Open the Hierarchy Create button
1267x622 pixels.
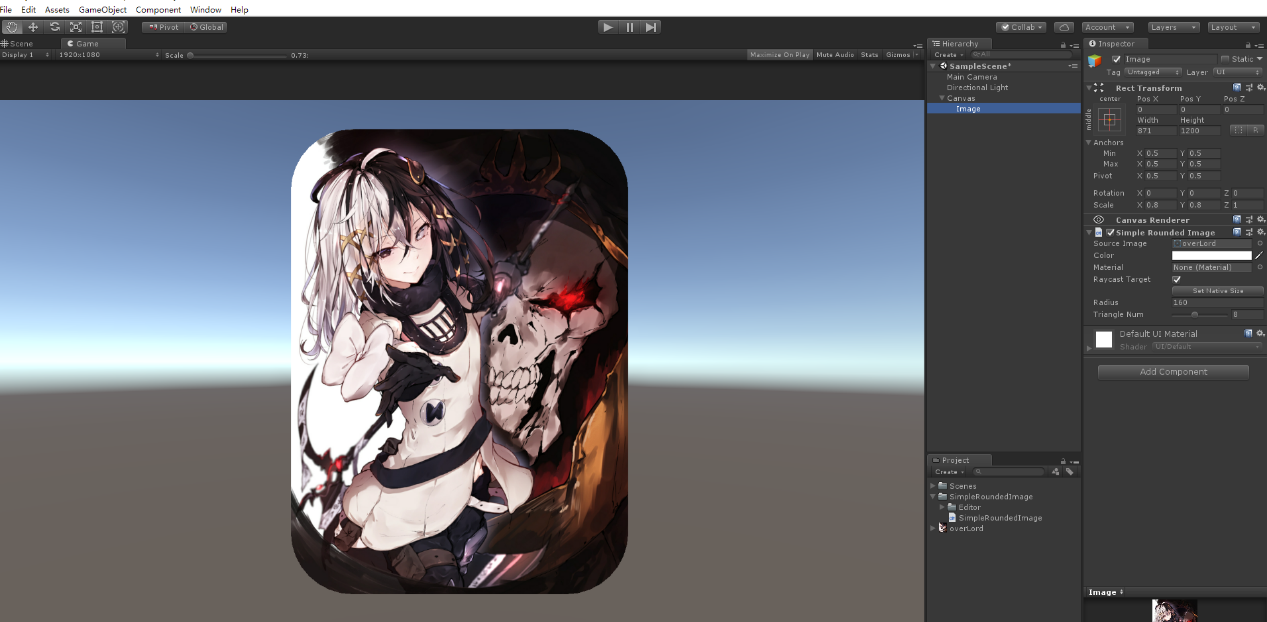[948, 55]
